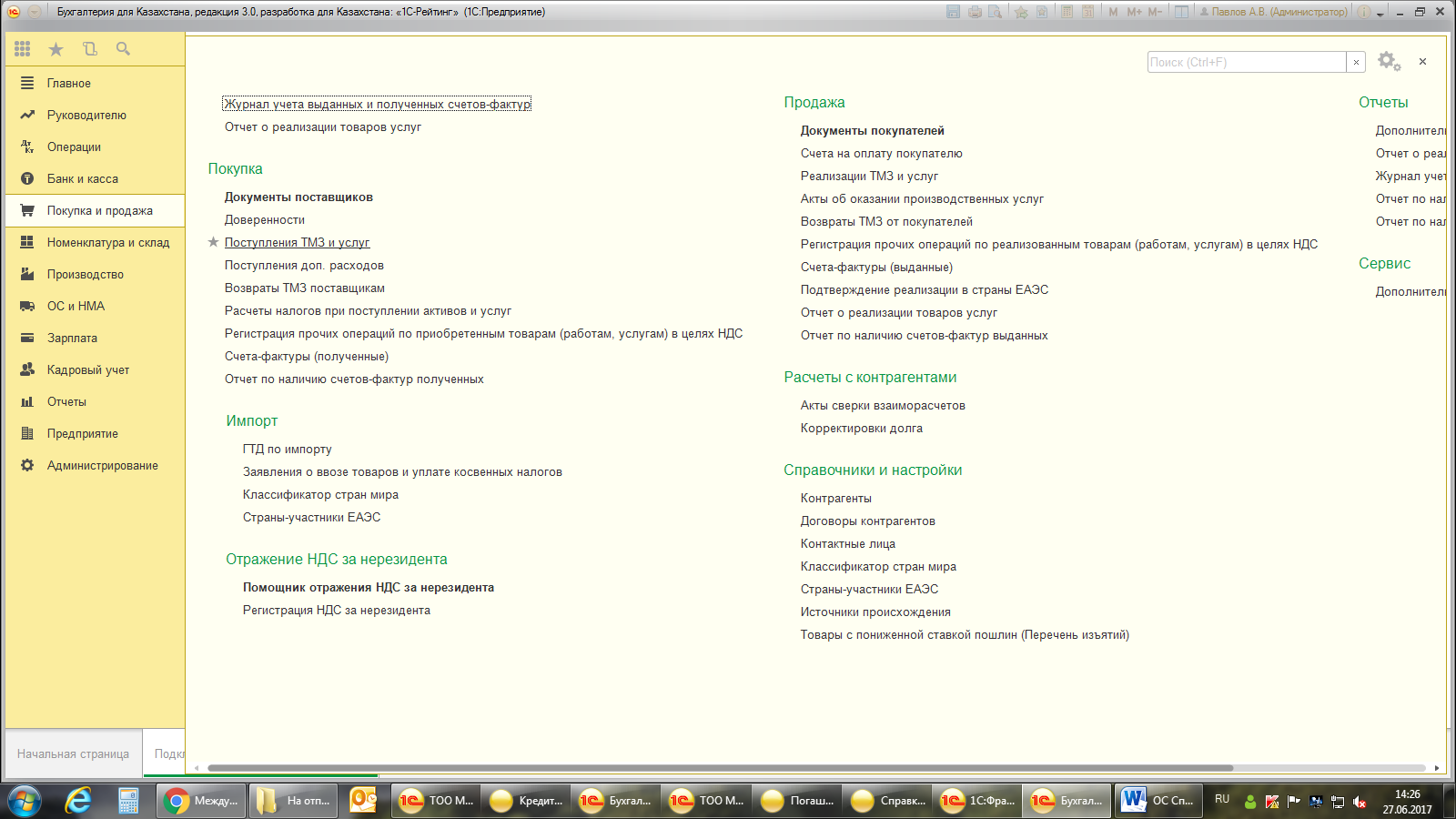The width and height of the screenshot is (1456, 819).
Task: Open Favorites star in the tools panel
Action: click(56, 49)
